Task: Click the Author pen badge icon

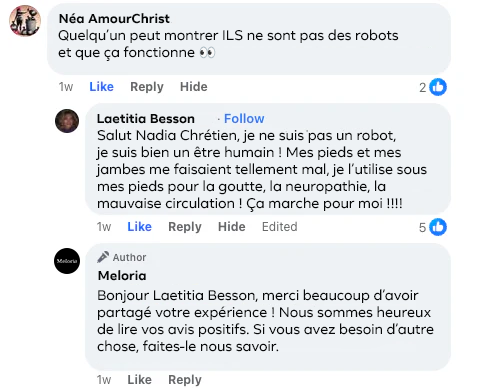Action: [103, 257]
